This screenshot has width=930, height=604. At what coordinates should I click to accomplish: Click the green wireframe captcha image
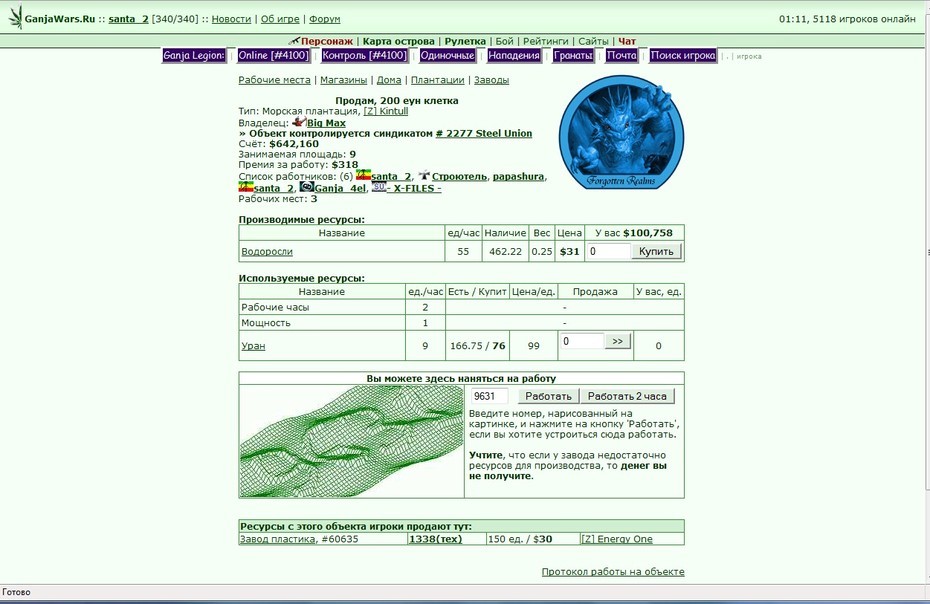(x=352, y=441)
